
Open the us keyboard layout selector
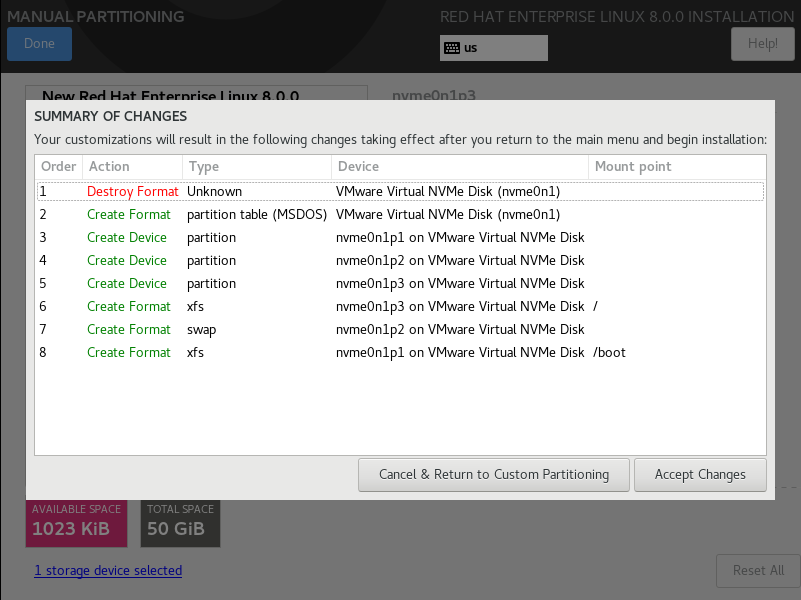point(493,48)
